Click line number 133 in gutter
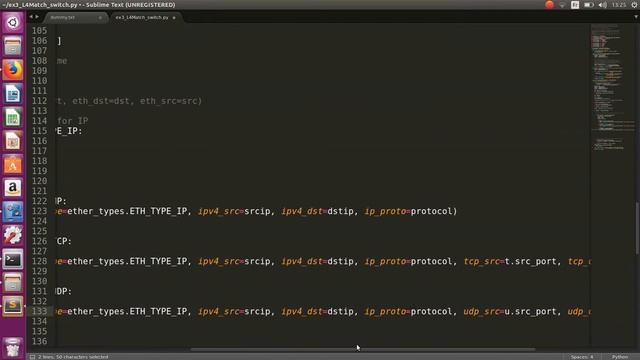Screen dimensions: 640x360 pos(40,311)
